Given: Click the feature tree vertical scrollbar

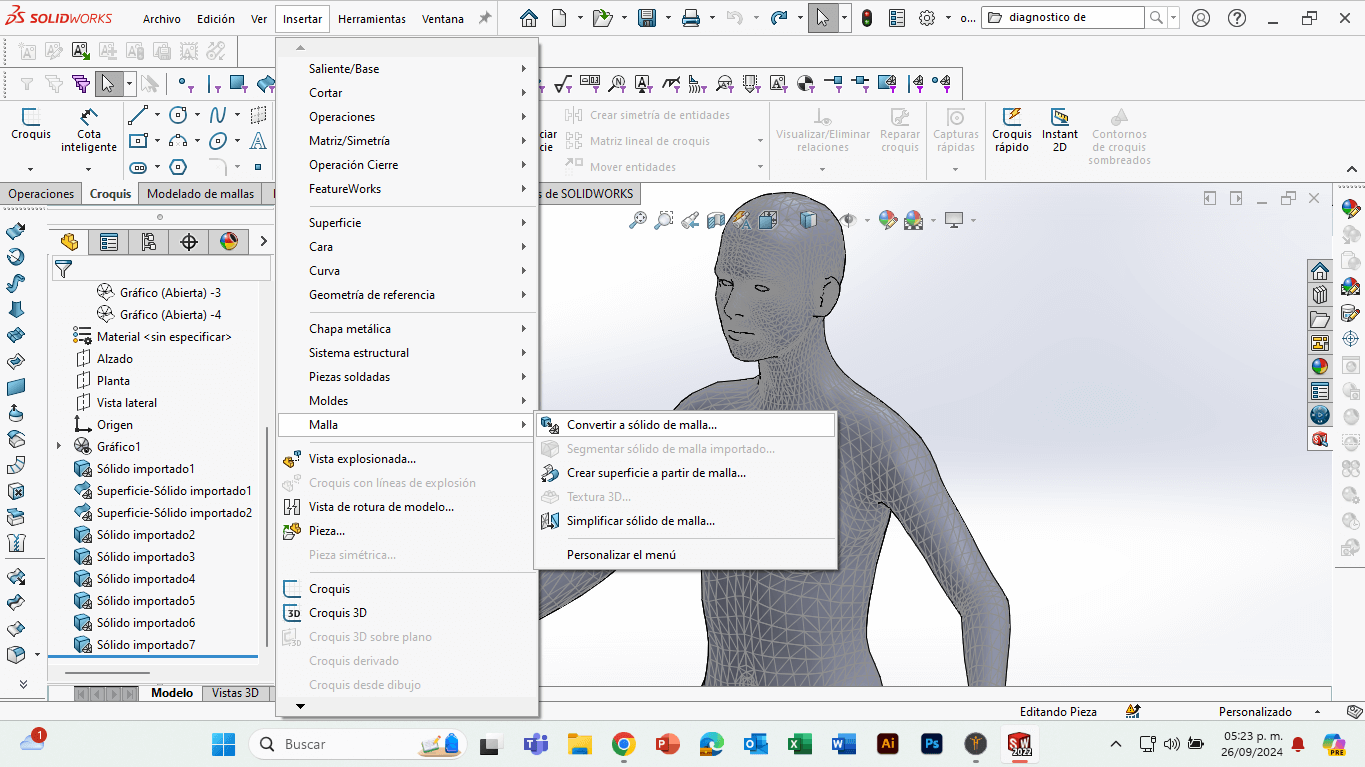Looking at the screenshot, I should pyautogui.click(x=266, y=537).
